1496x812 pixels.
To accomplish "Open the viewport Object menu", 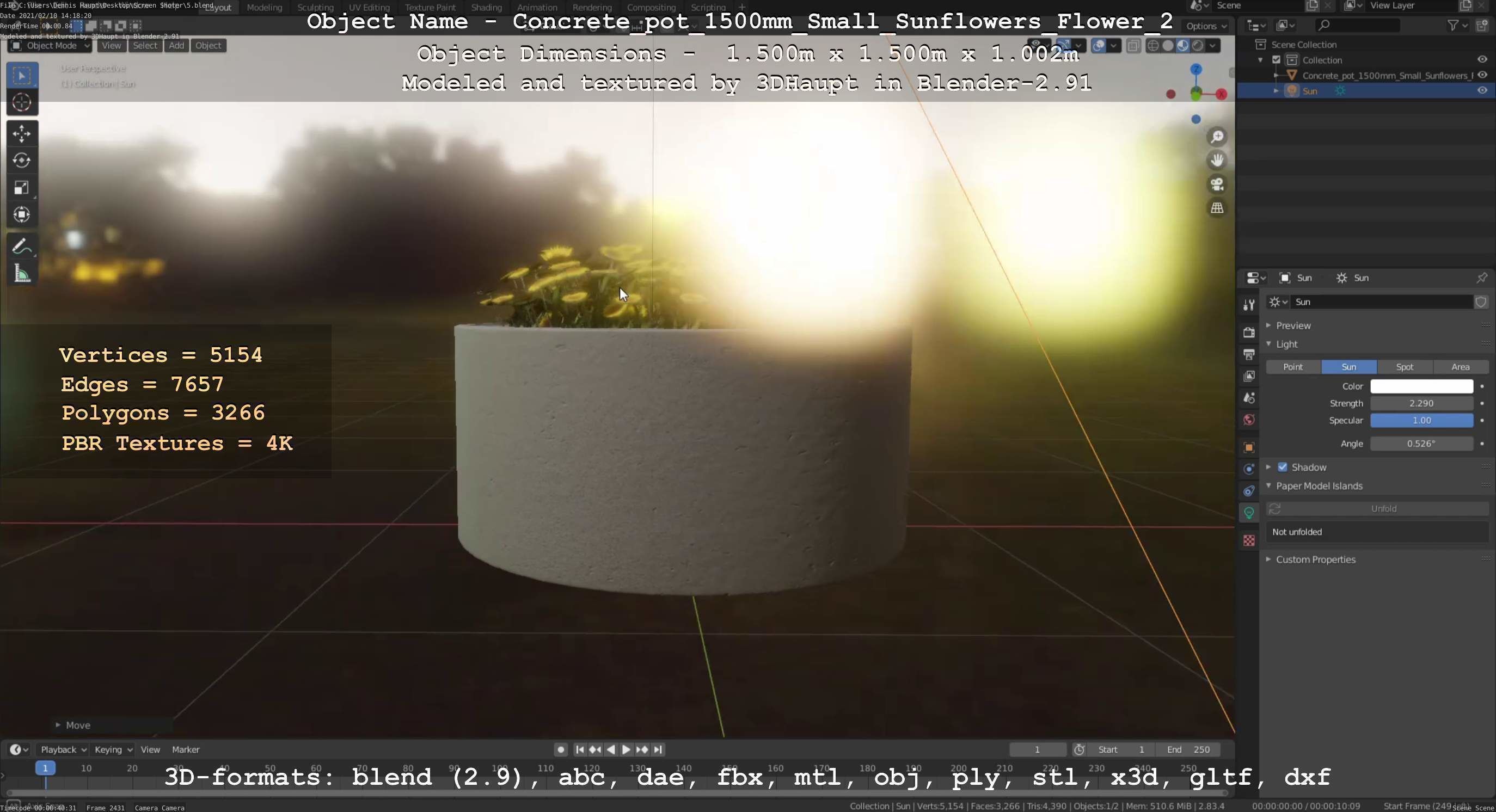I will click(208, 46).
